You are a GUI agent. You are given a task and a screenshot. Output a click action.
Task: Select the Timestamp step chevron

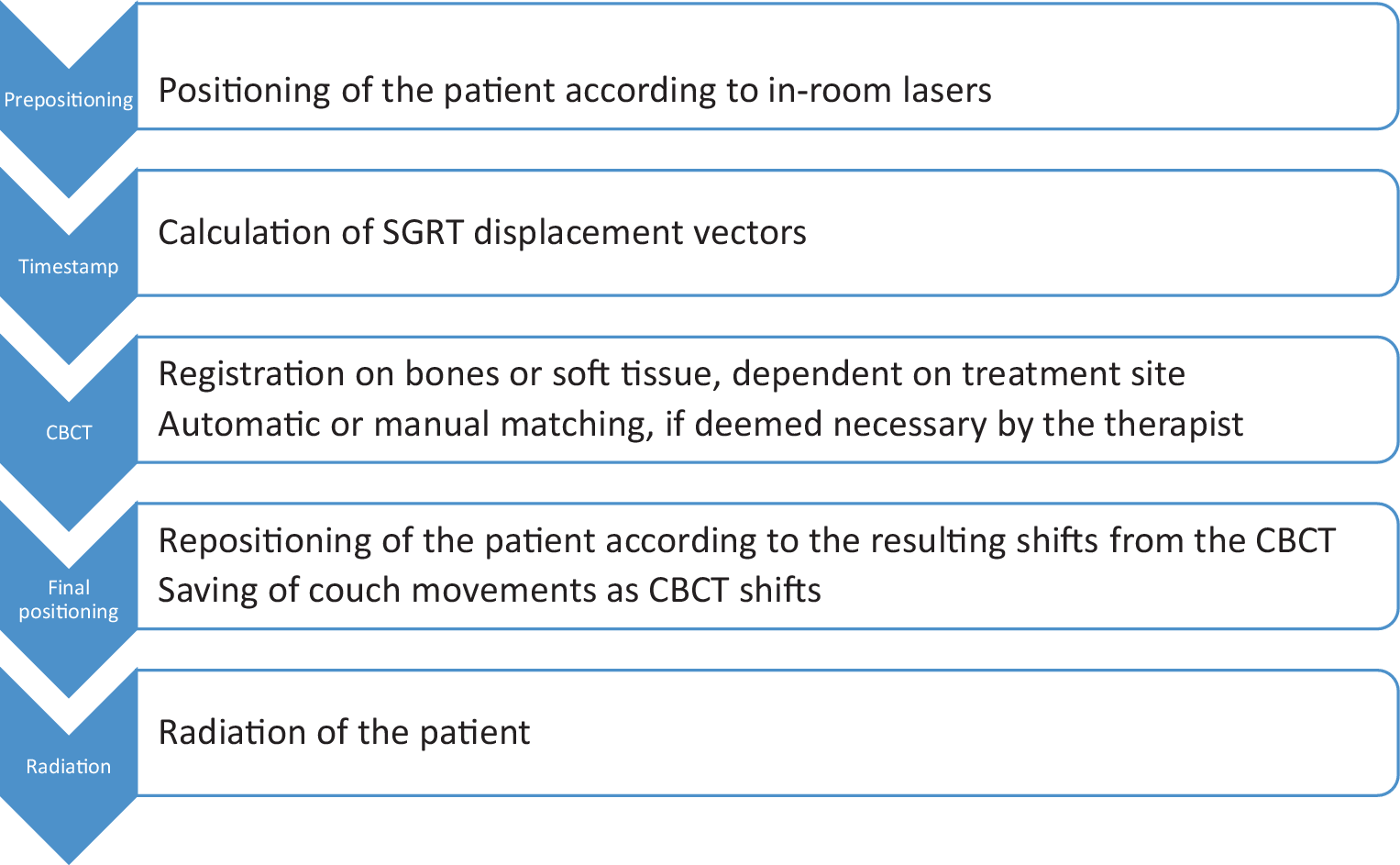point(69,267)
